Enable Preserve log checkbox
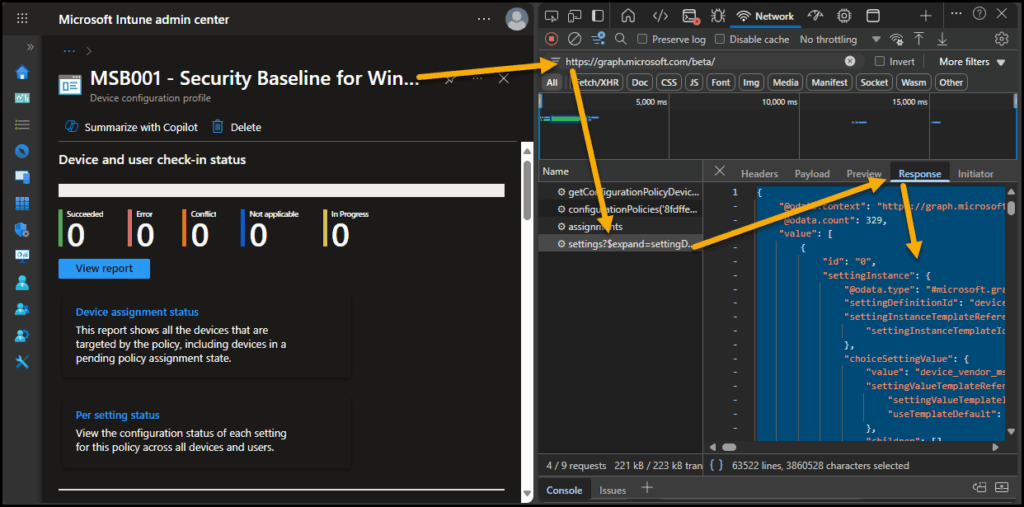 point(642,39)
